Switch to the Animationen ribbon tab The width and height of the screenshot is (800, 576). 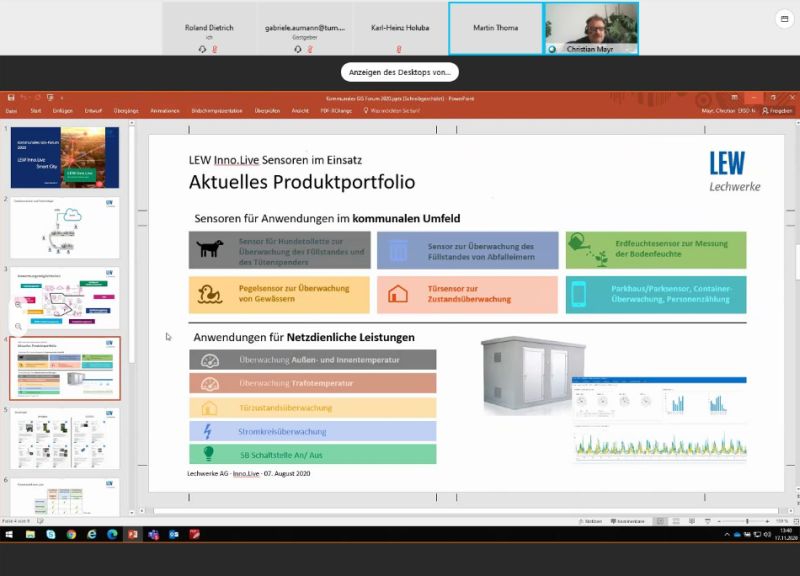165,111
